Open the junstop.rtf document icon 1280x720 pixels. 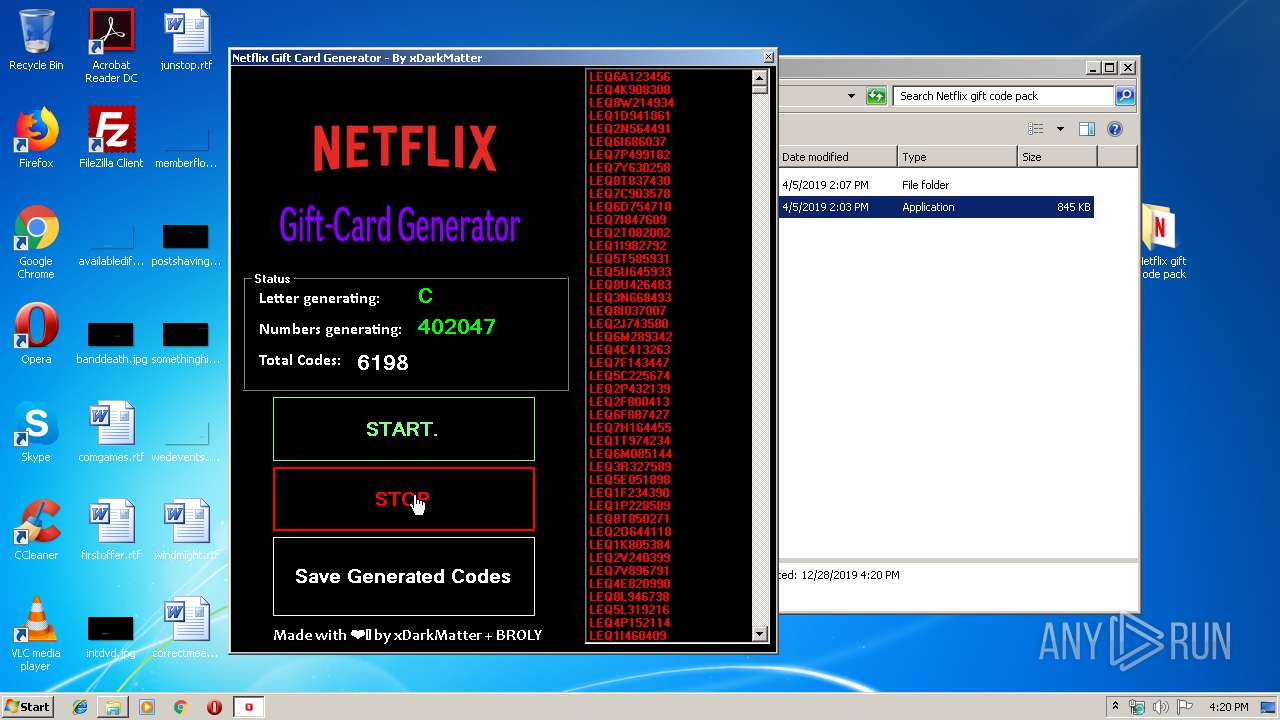click(186, 40)
